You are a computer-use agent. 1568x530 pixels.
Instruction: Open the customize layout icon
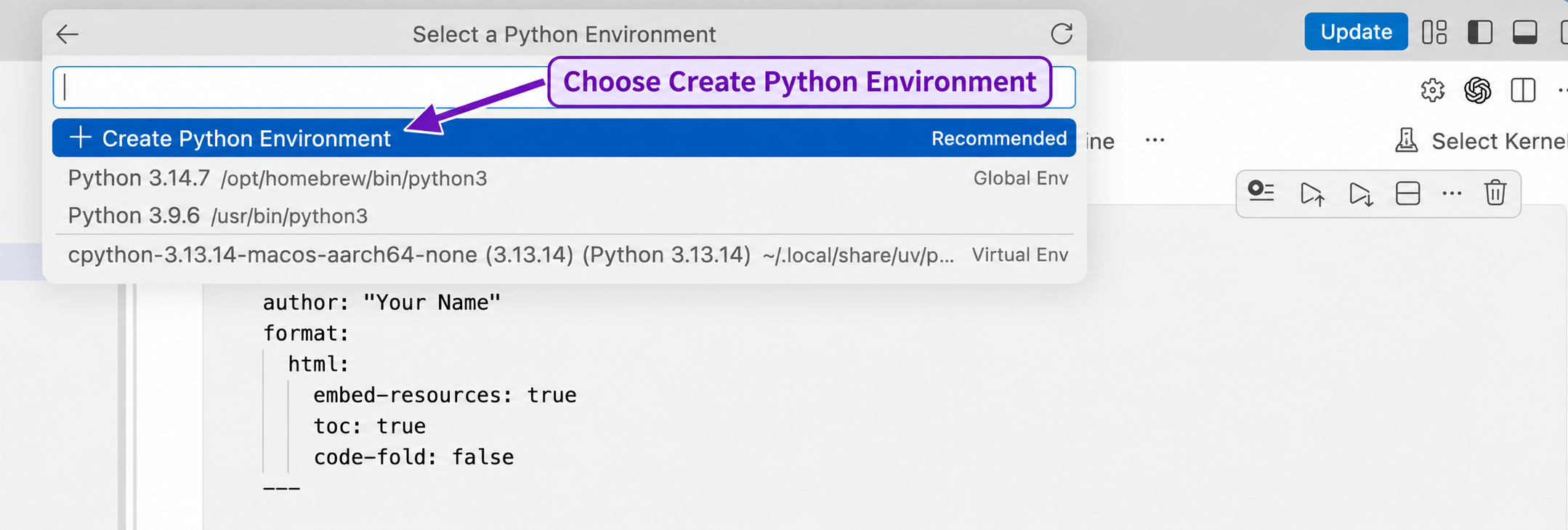pyautogui.click(x=1434, y=32)
